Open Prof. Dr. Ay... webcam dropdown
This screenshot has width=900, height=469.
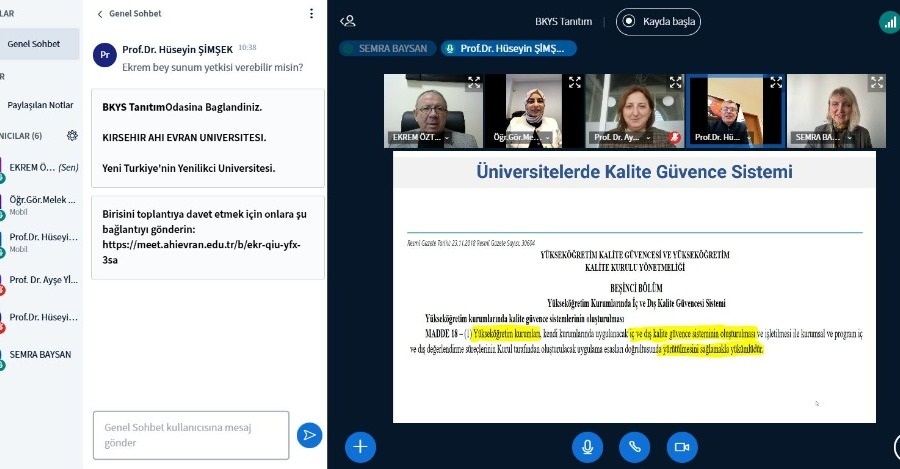click(649, 138)
